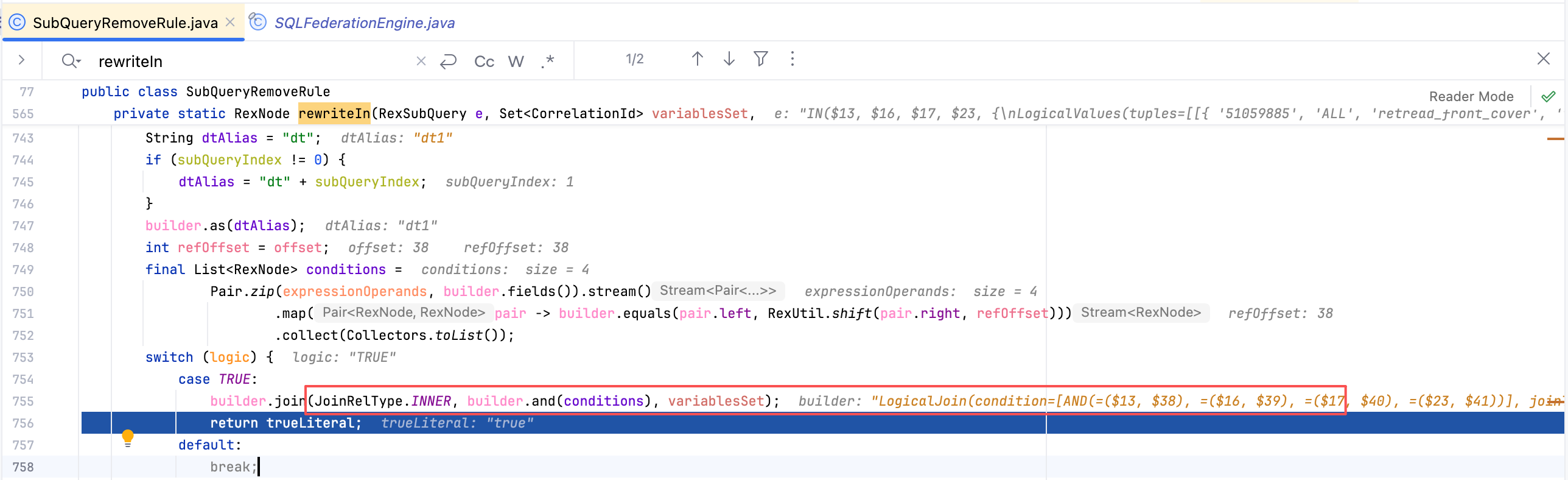The height and width of the screenshot is (480, 1568).
Task: Switch to SQLFederationEngine.java tab
Action: pos(364,23)
